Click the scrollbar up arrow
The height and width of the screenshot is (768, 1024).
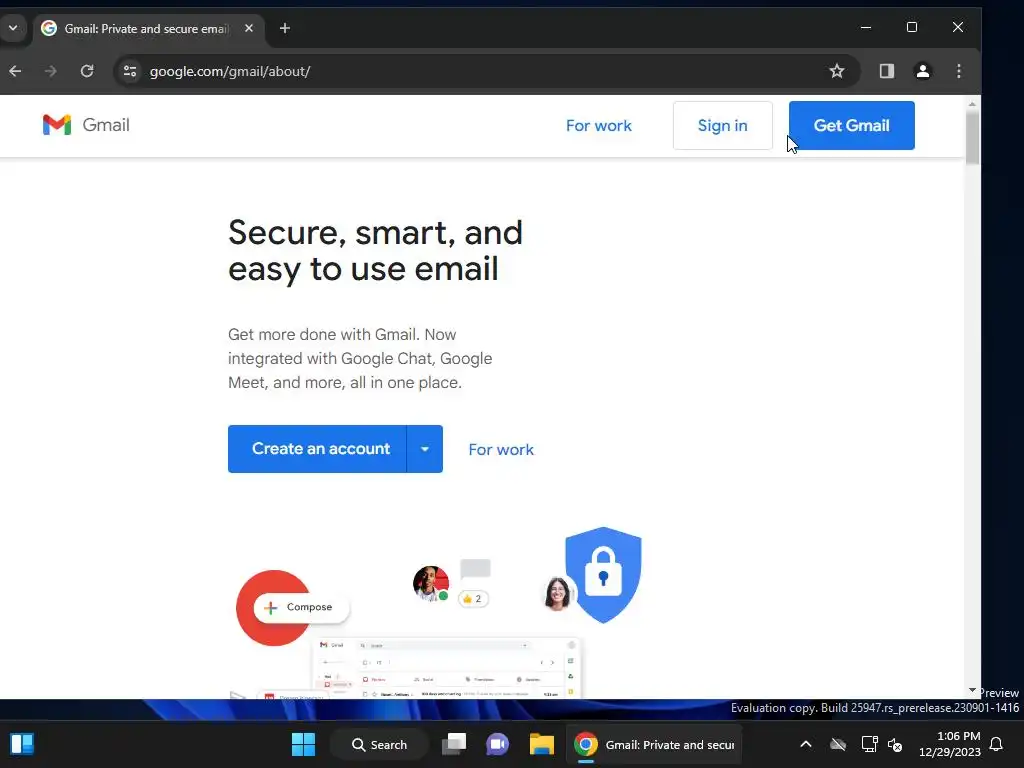(x=972, y=103)
